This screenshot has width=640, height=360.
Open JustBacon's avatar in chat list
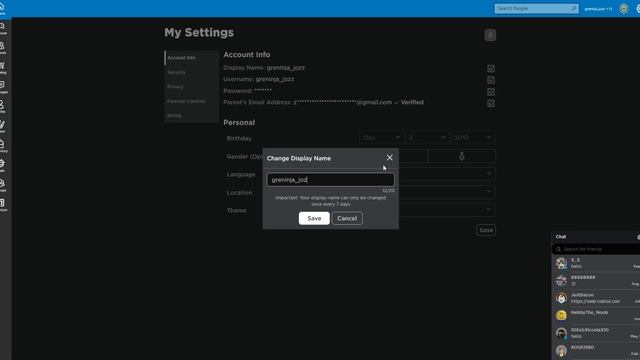[x=561, y=298]
